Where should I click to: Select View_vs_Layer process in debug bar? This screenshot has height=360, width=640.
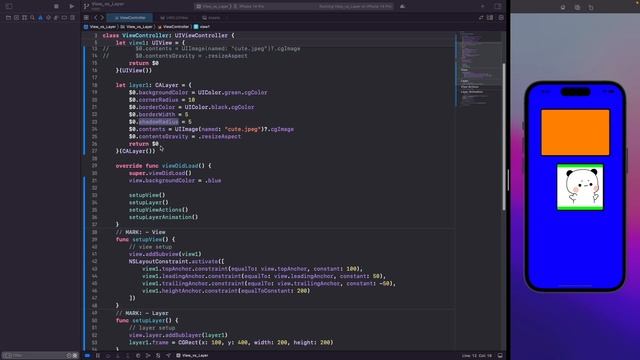(192, 356)
